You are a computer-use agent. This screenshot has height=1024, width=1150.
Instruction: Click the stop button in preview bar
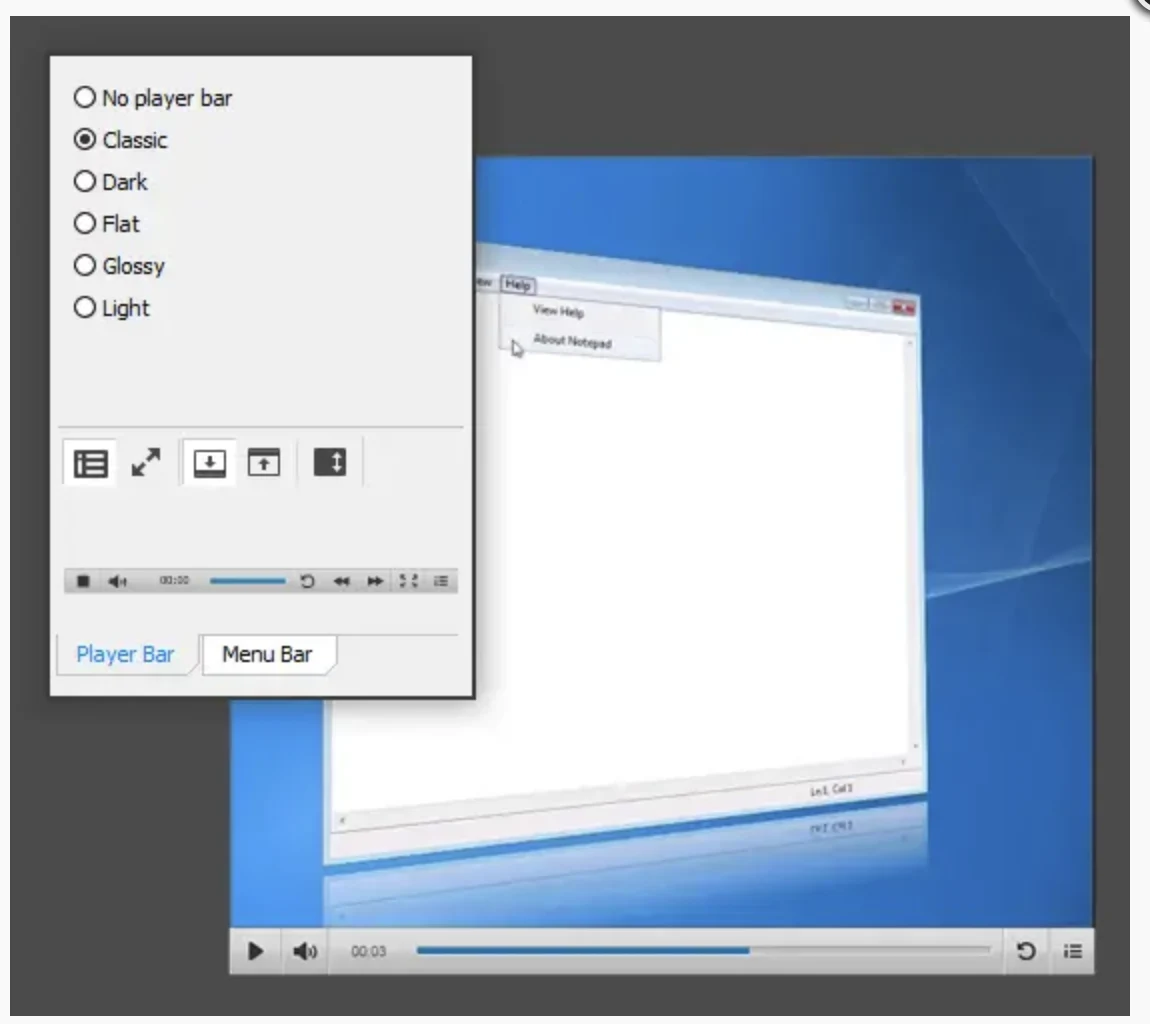point(83,581)
